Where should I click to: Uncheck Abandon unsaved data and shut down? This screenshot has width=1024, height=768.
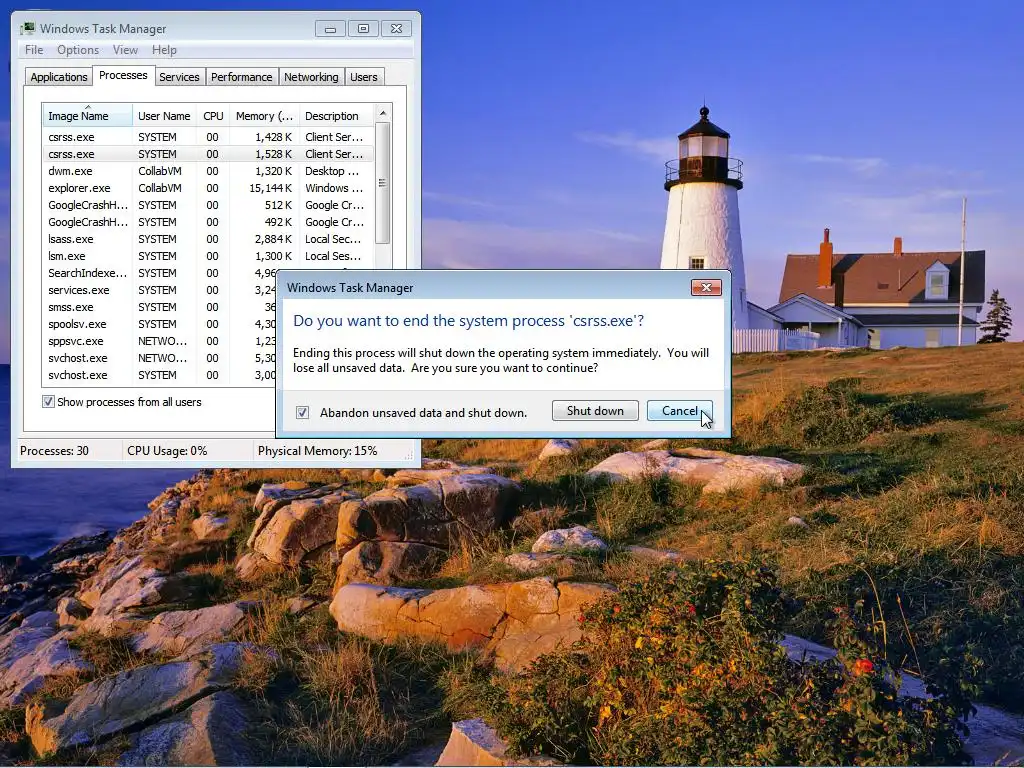302,413
